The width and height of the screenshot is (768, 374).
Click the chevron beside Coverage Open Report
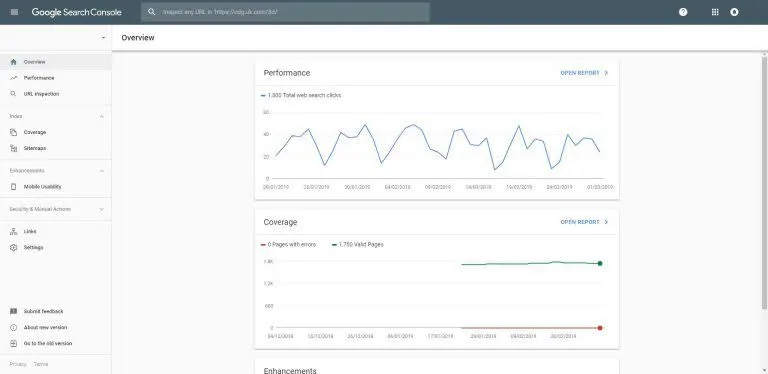(606, 222)
